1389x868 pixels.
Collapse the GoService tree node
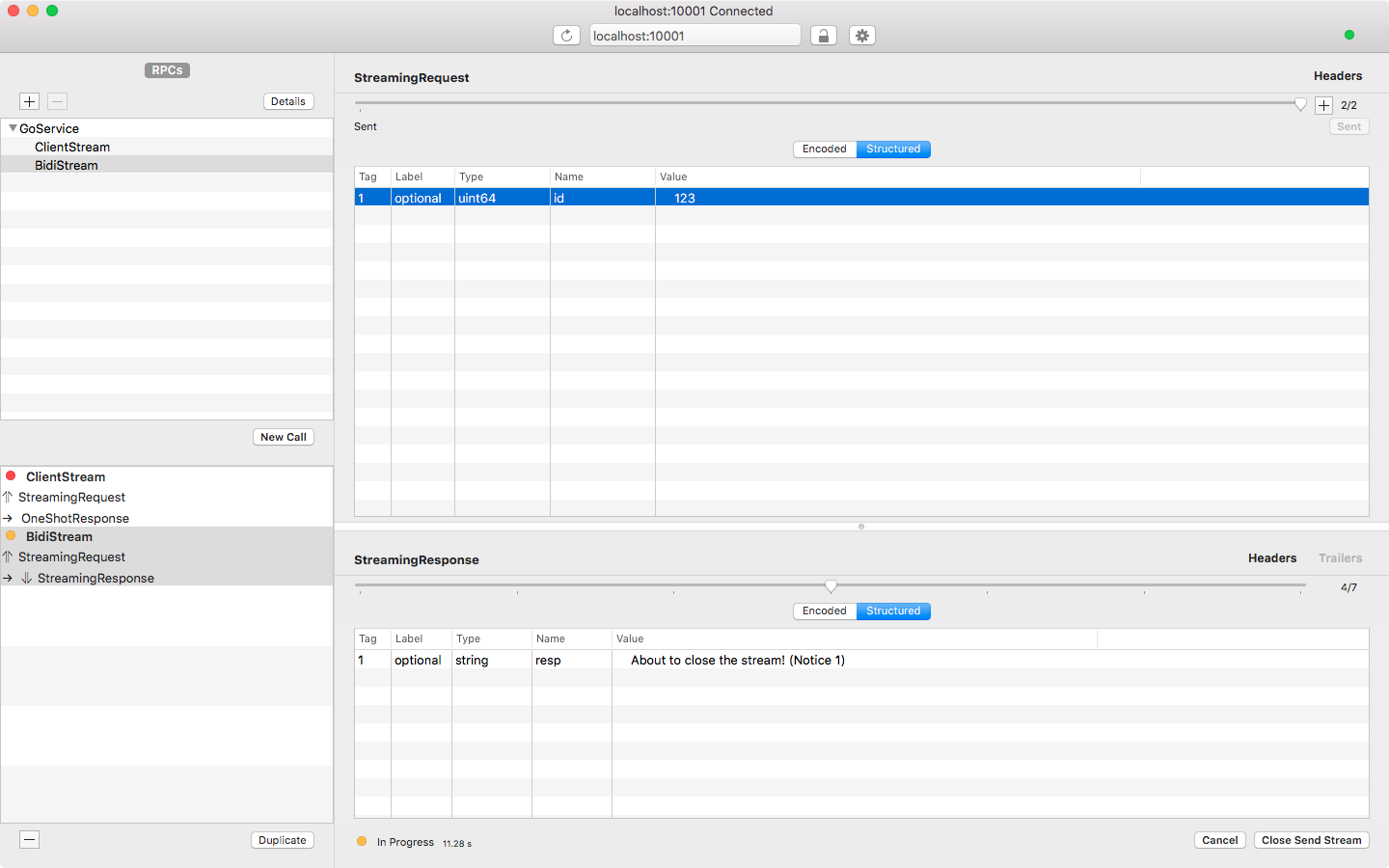[x=13, y=127]
